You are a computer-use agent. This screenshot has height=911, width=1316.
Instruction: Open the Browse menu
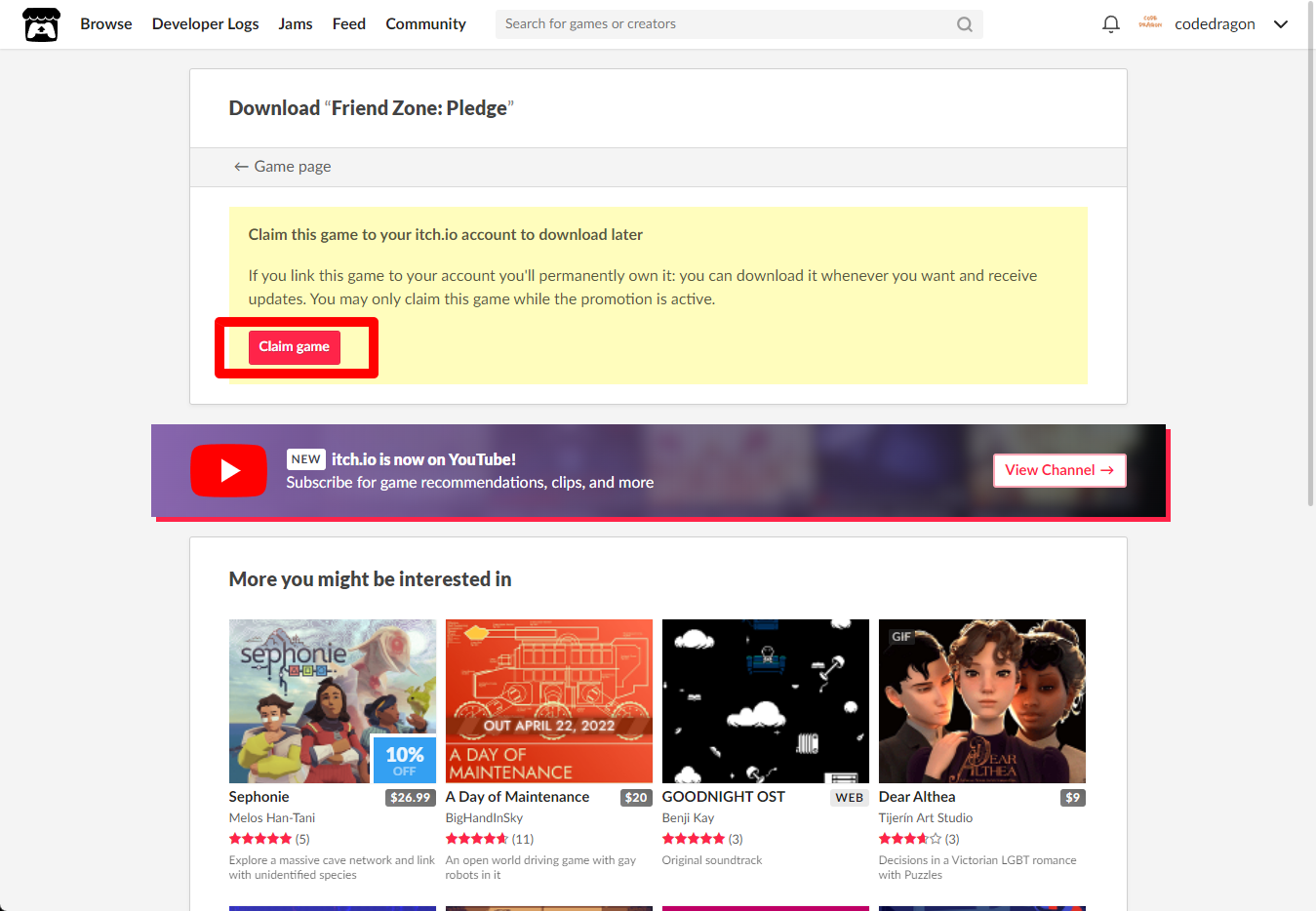point(106,24)
